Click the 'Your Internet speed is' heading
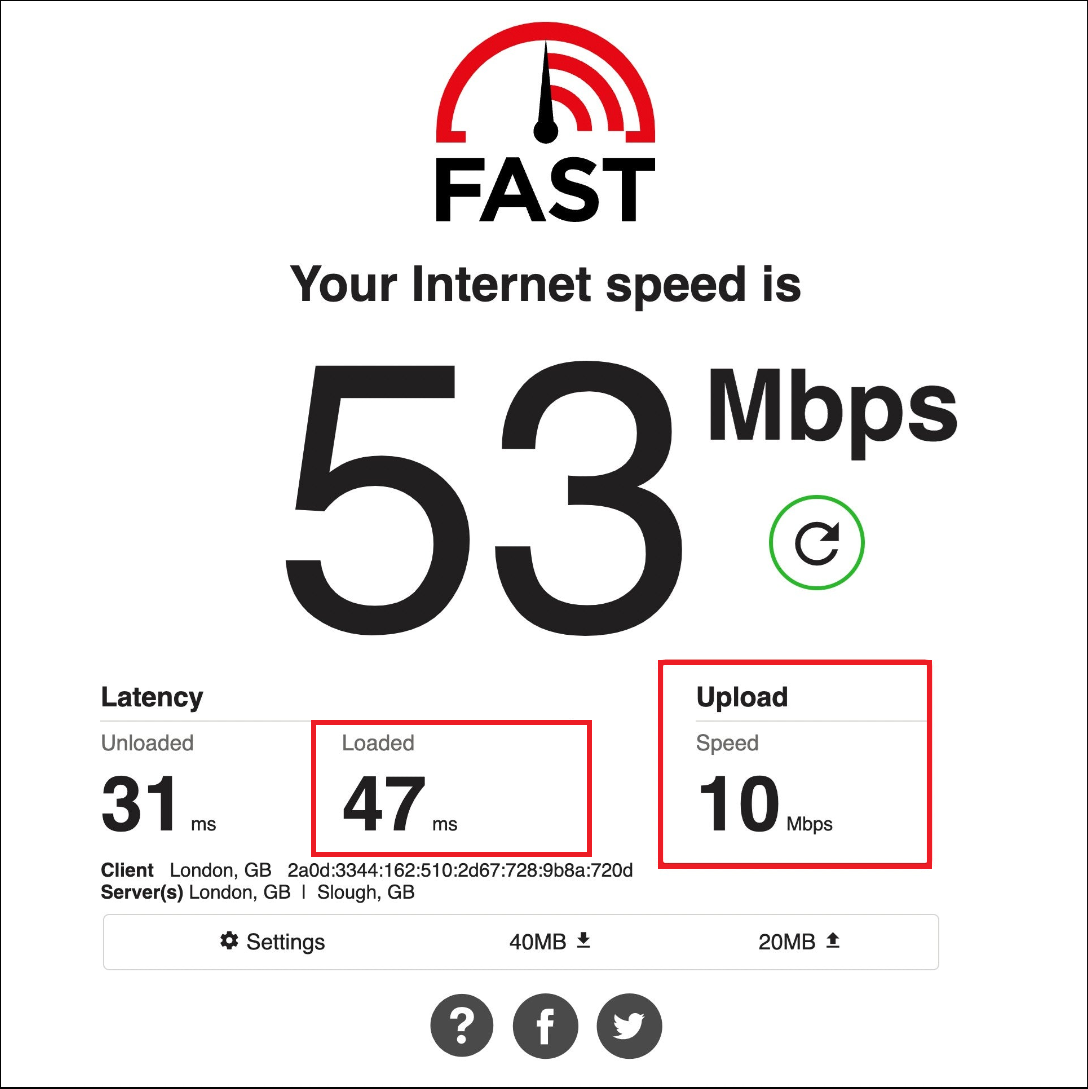Viewport: 1088px width, 1089px height. (x=546, y=285)
